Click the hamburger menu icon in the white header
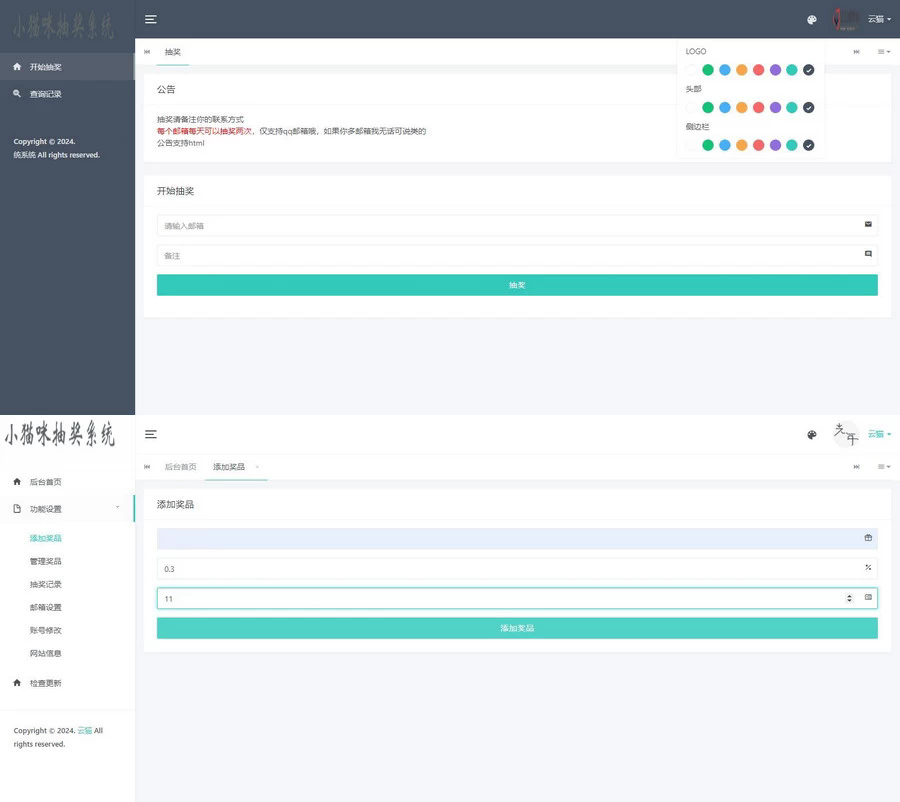 click(x=150, y=434)
